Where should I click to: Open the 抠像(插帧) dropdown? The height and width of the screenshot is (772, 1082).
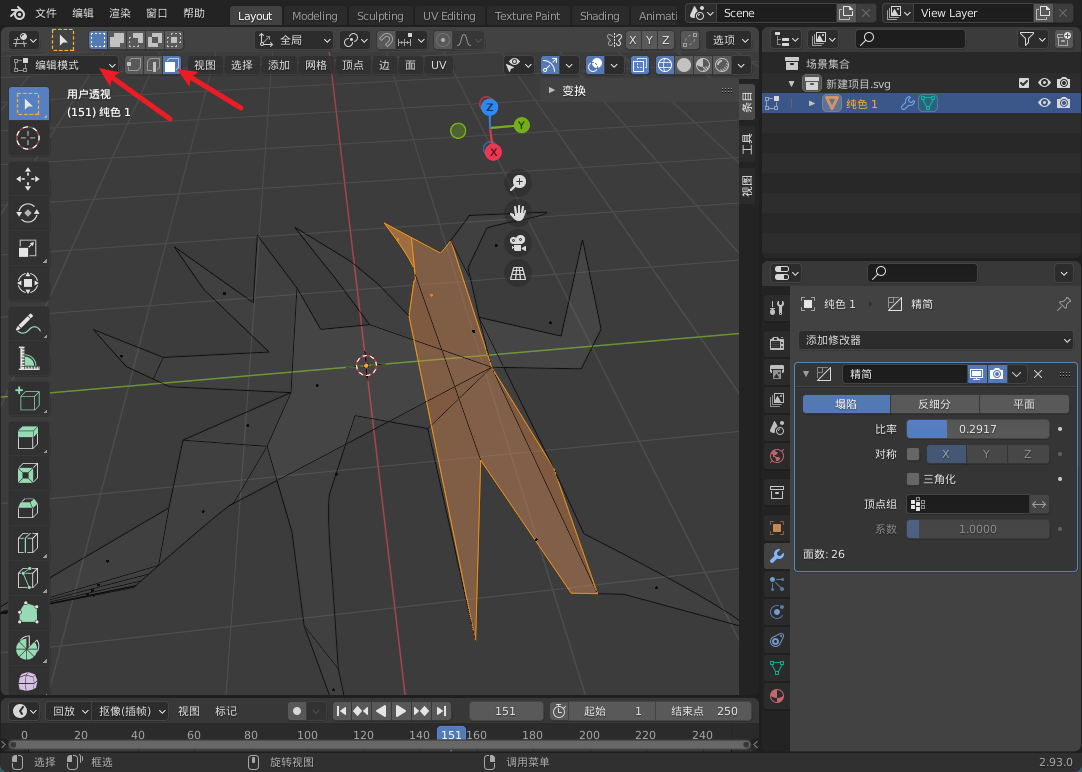click(x=131, y=711)
